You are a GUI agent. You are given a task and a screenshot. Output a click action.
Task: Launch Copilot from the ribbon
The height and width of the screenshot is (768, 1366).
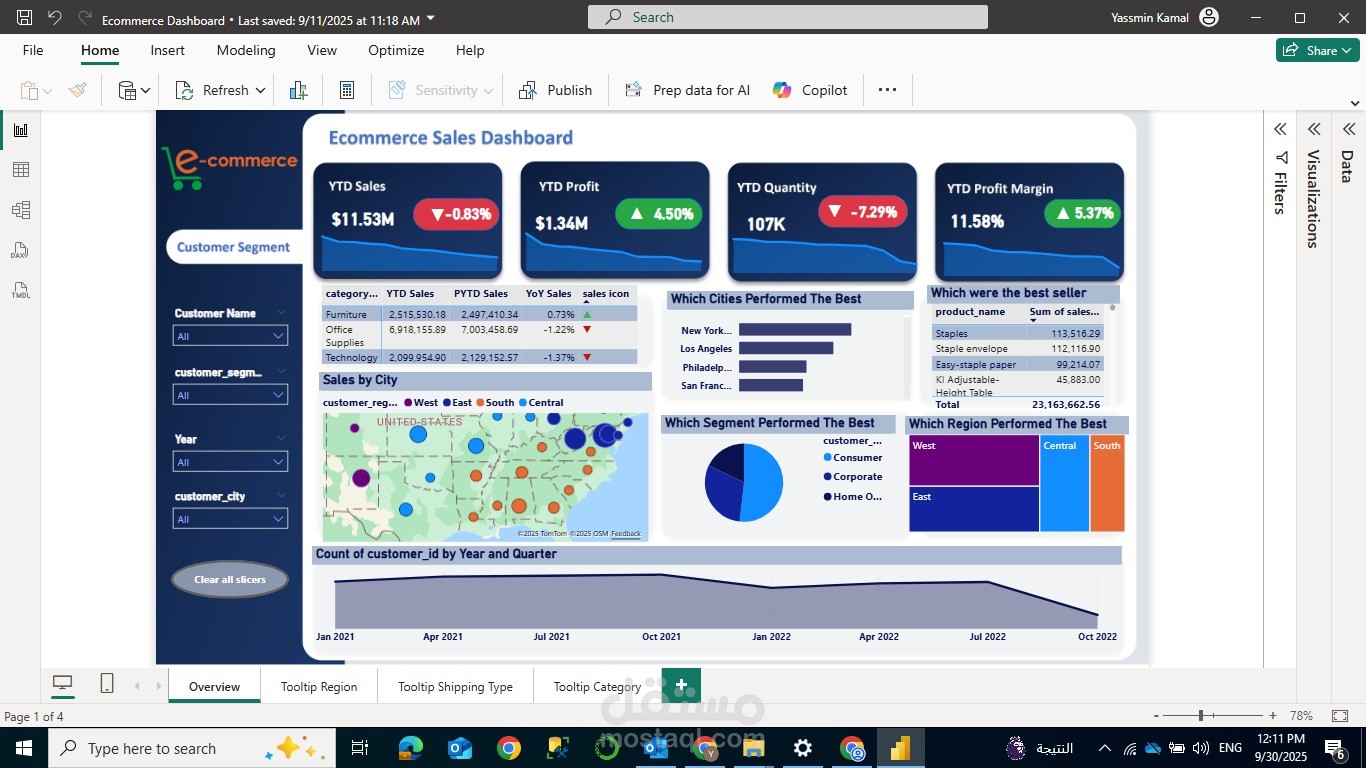(809, 90)
